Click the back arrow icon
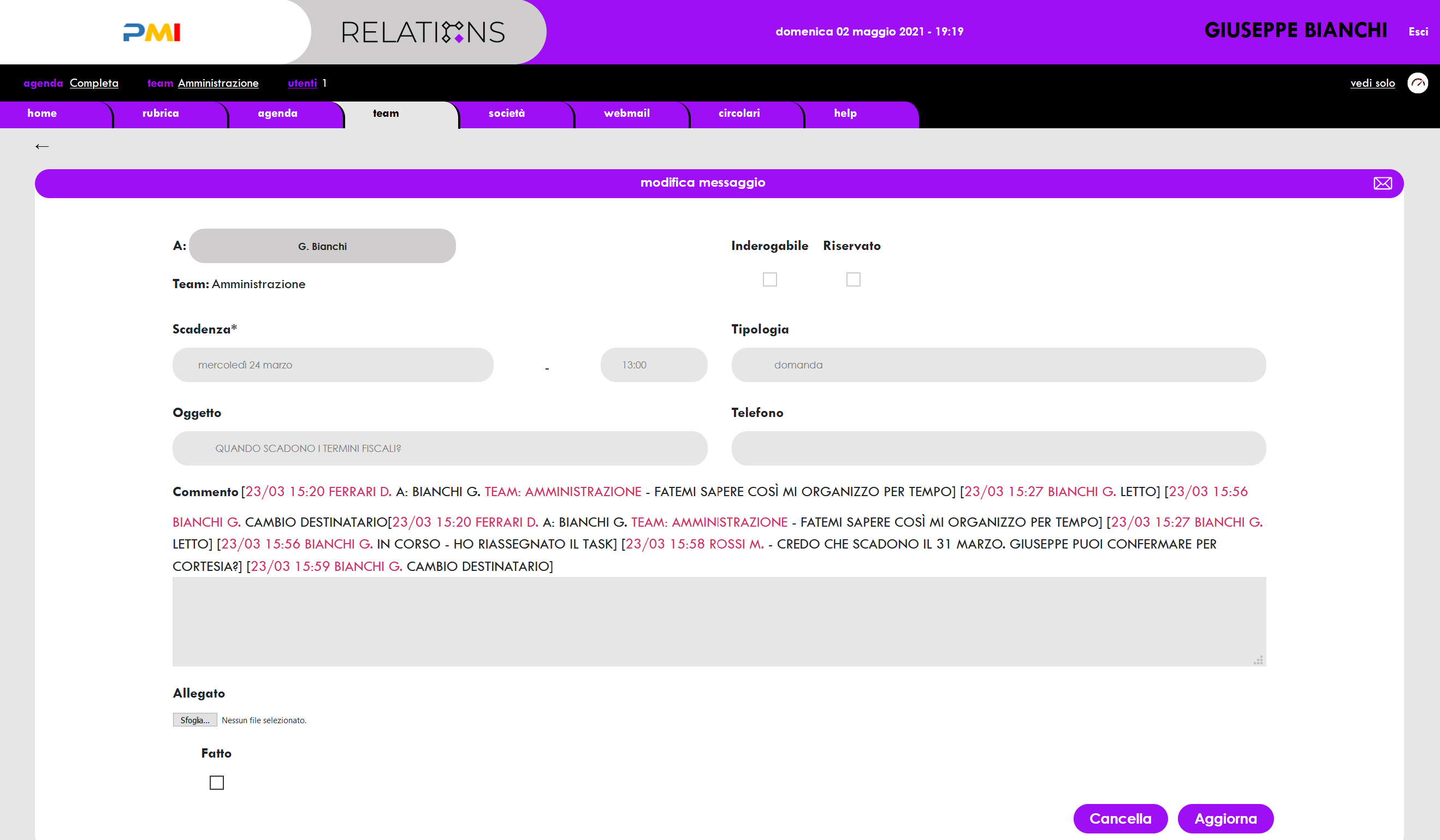 42,147
